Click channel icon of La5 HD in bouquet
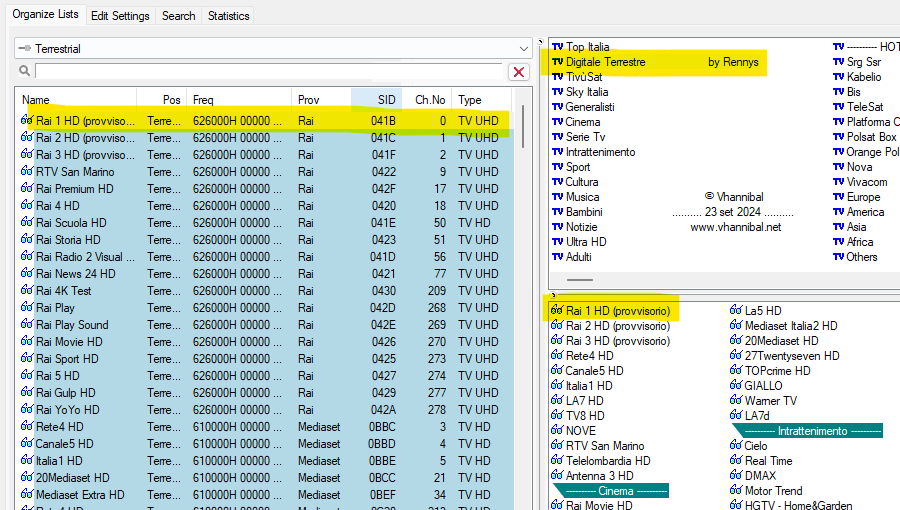The image size is (900, 510). pos(736,310)
